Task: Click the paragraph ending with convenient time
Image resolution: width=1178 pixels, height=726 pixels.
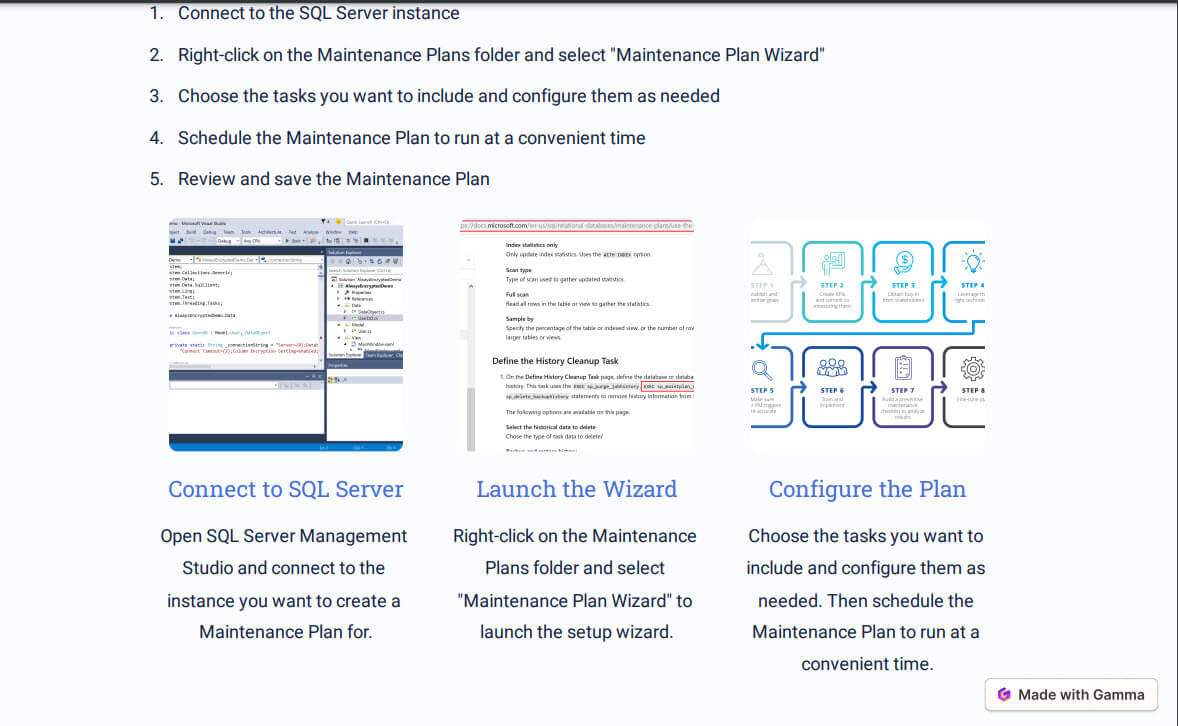Action: click(865, 600)
